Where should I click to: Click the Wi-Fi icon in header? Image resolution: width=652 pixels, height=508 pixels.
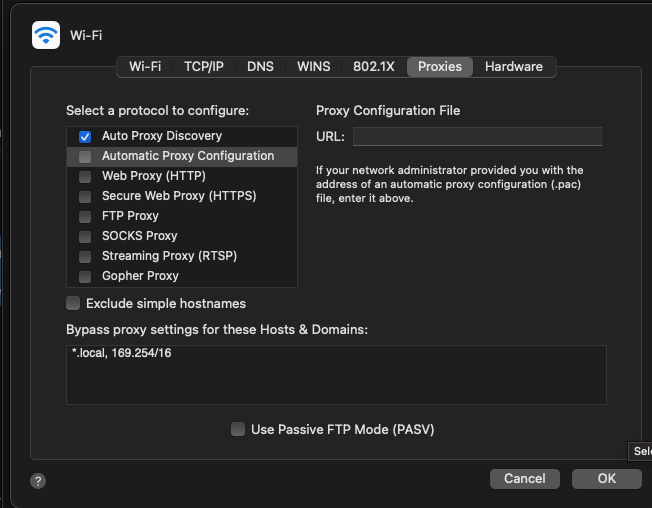point(46,35)
